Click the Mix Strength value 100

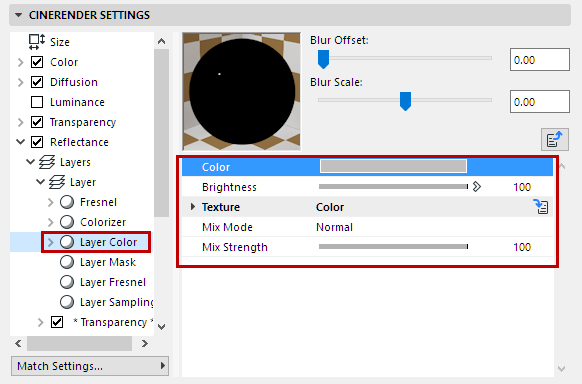[522, 247]
